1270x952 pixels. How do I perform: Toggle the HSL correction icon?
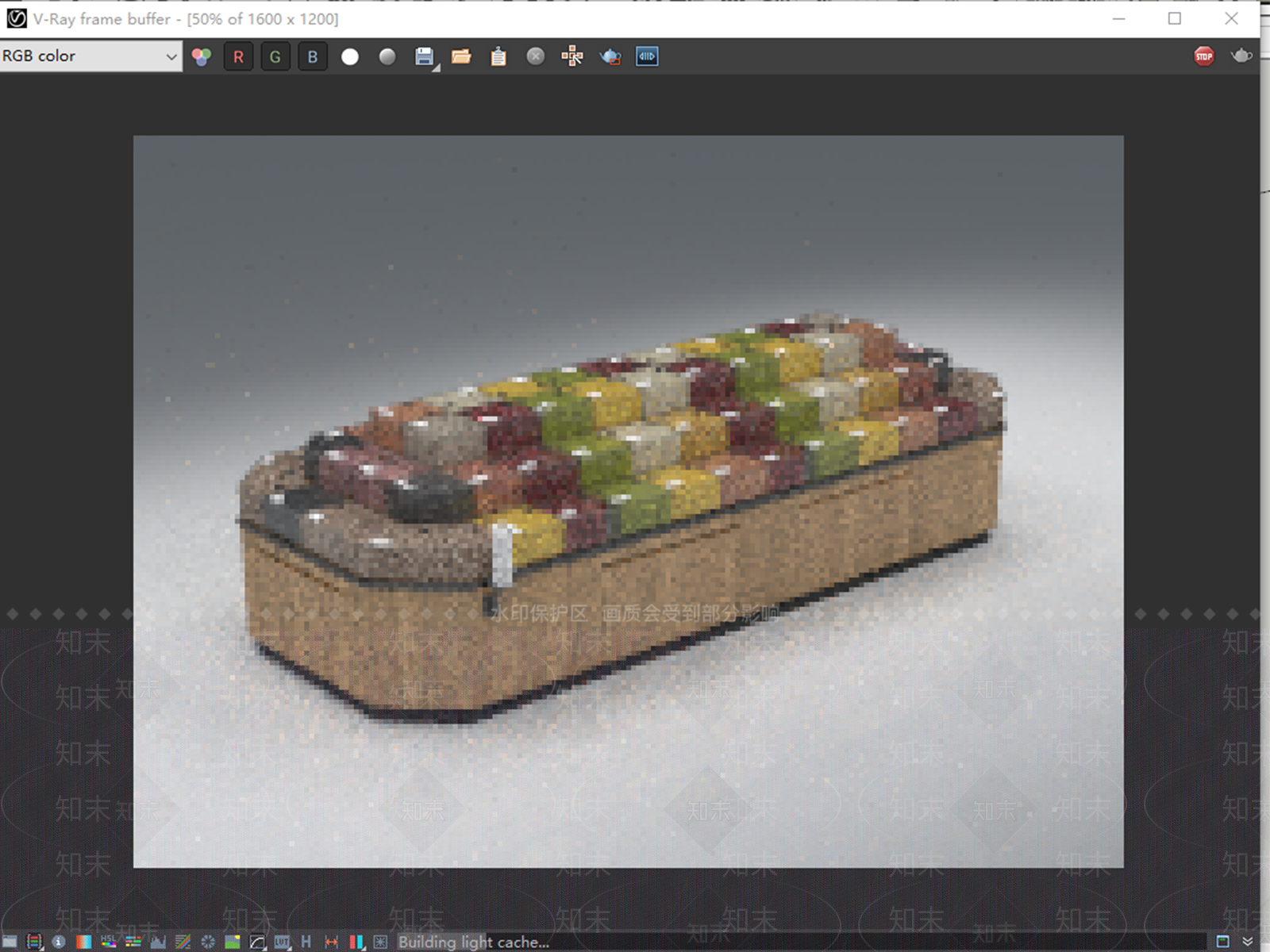pyautogui.click(x=108, y=942)
